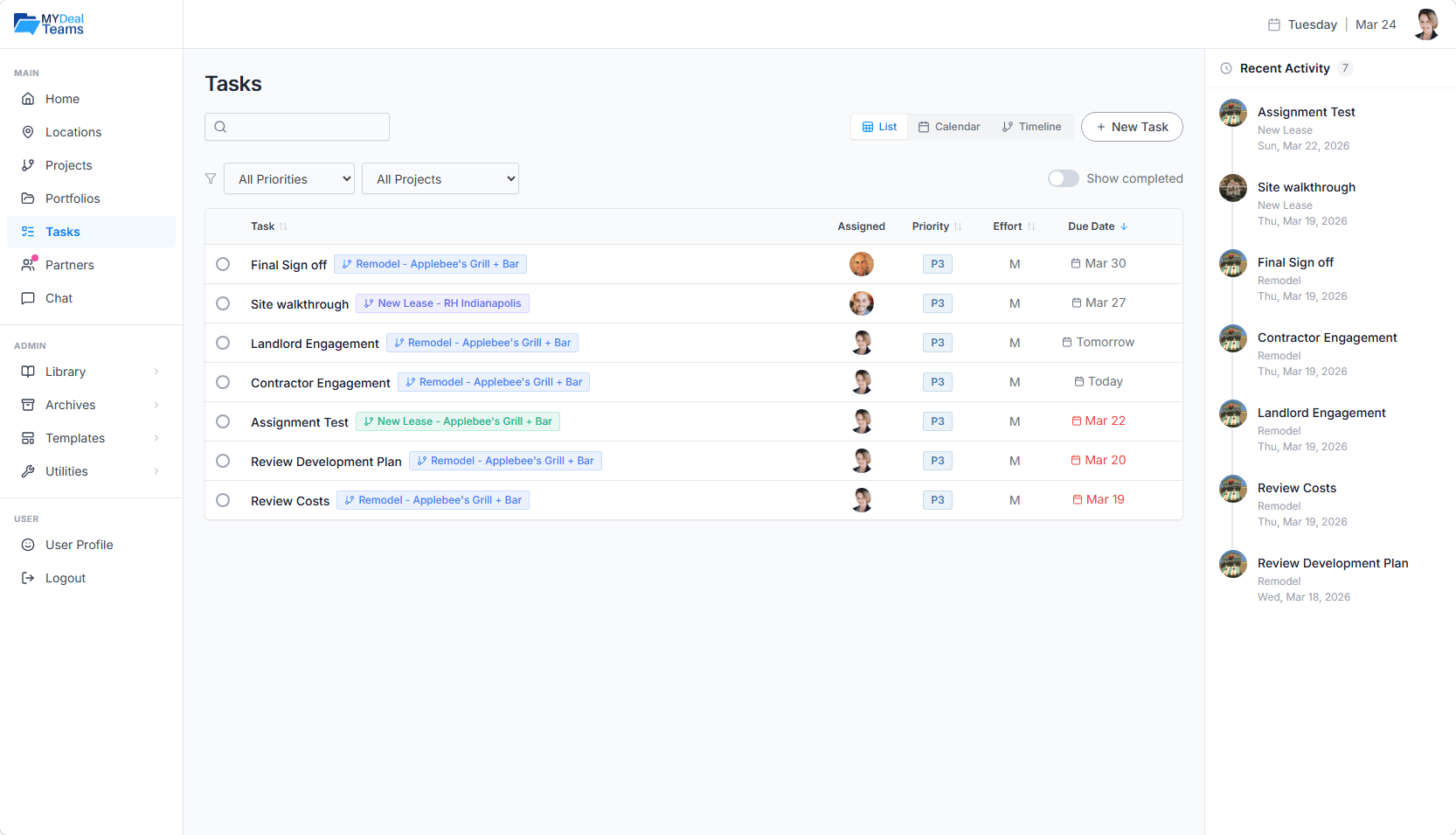Image resolution: width=1456 pixels, height=835 pixels.
Task: Open the Chat section
Action: coord(91,298)
